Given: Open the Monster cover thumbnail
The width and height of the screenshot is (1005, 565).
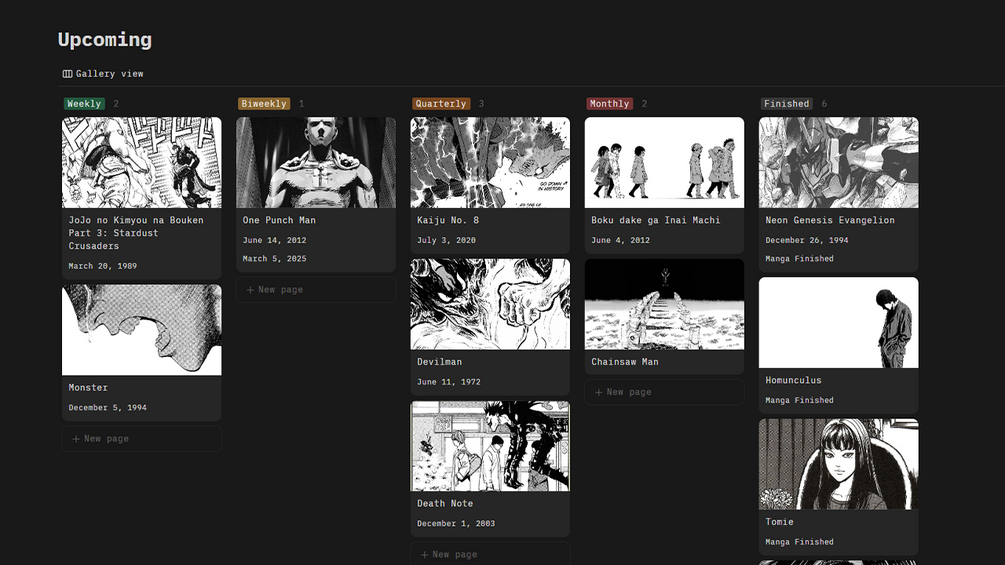Looking at the screenshot, I should [142, 330].
